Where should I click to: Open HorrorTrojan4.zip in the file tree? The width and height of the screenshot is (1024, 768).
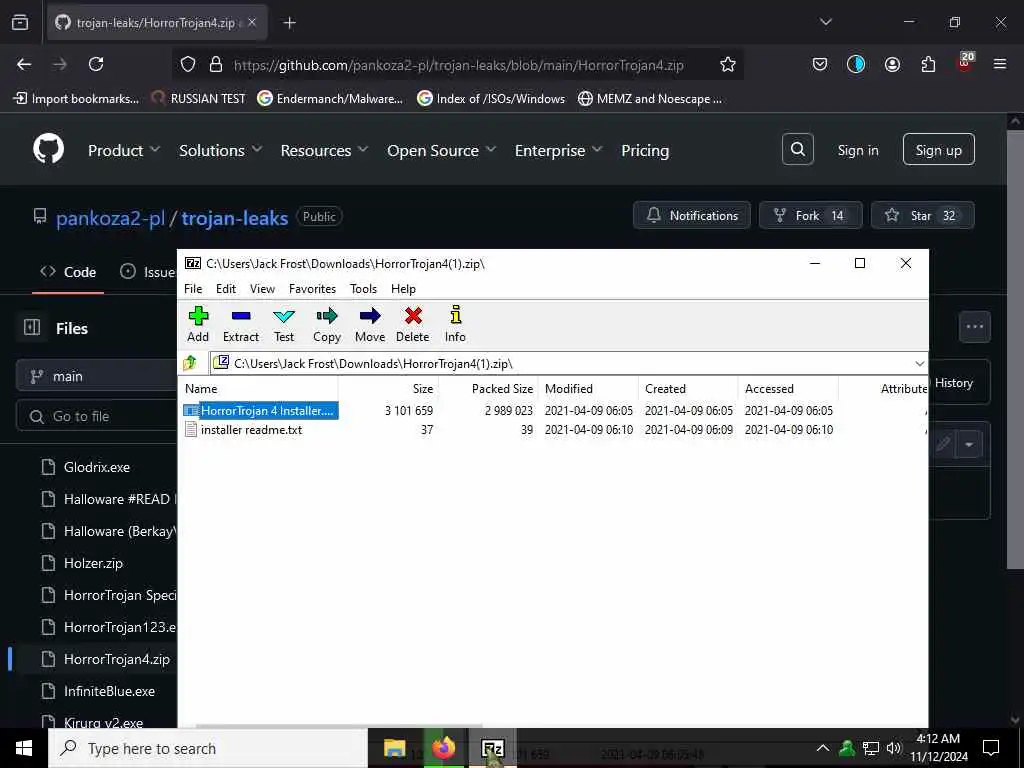116,659
